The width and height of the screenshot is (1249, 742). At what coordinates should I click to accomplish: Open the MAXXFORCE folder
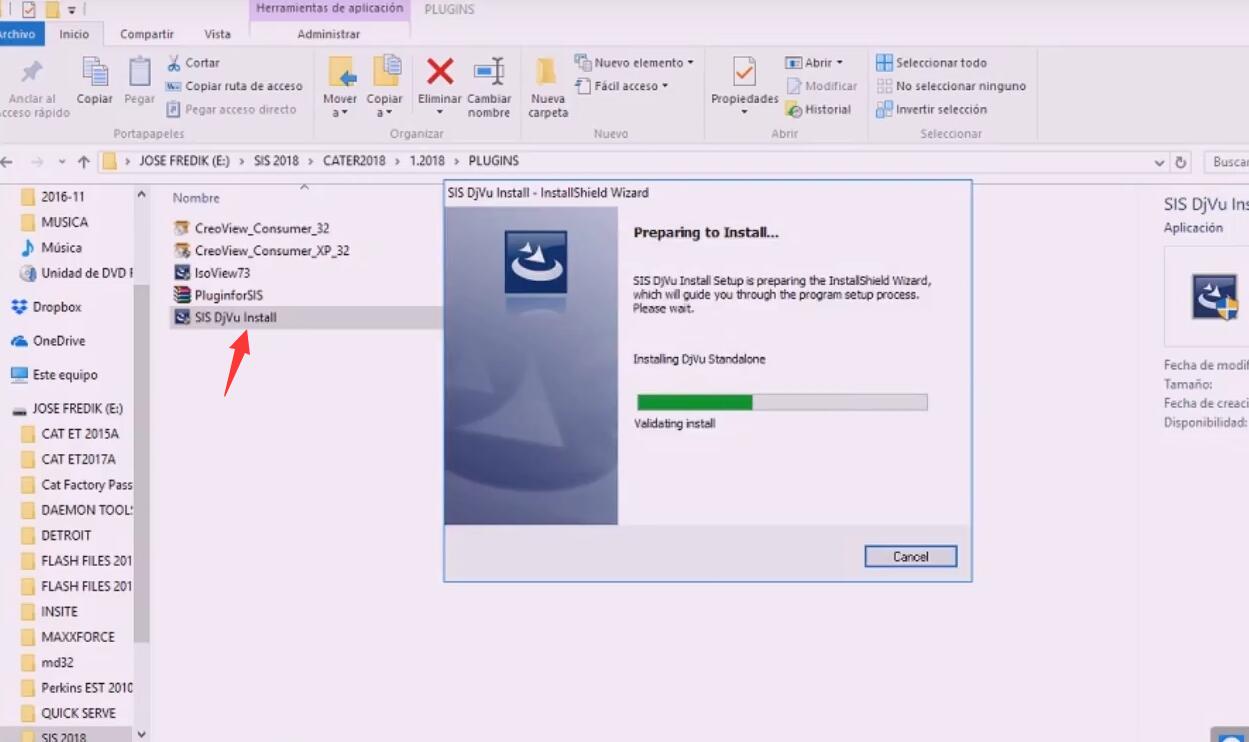pos(77,636)
